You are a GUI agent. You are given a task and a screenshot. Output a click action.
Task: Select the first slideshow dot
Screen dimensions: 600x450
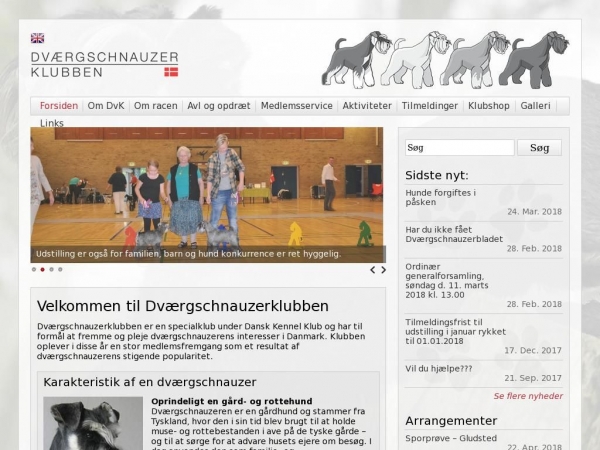coord(34,269)
